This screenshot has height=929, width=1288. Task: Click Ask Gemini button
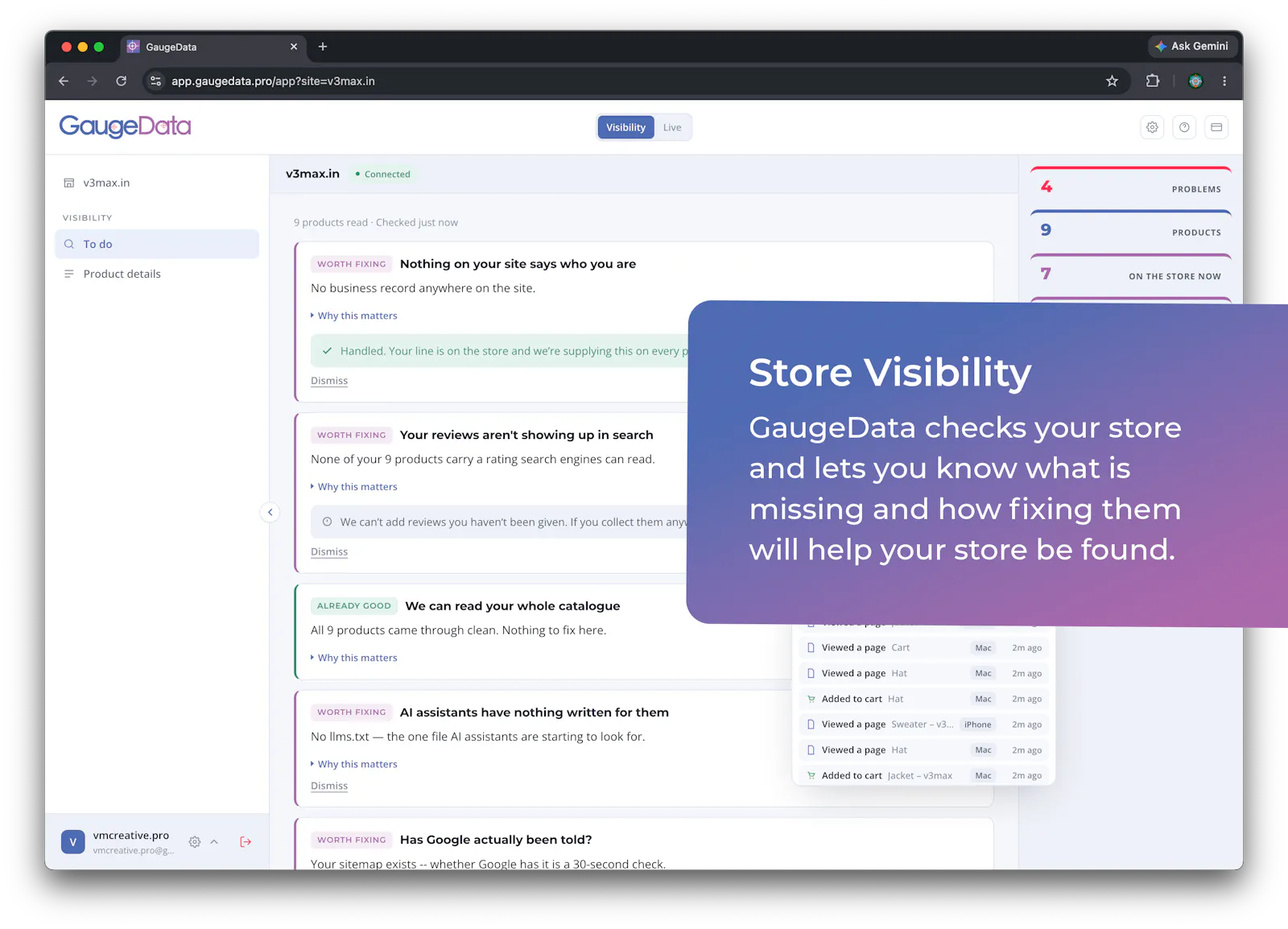(x=1192, y=47)
